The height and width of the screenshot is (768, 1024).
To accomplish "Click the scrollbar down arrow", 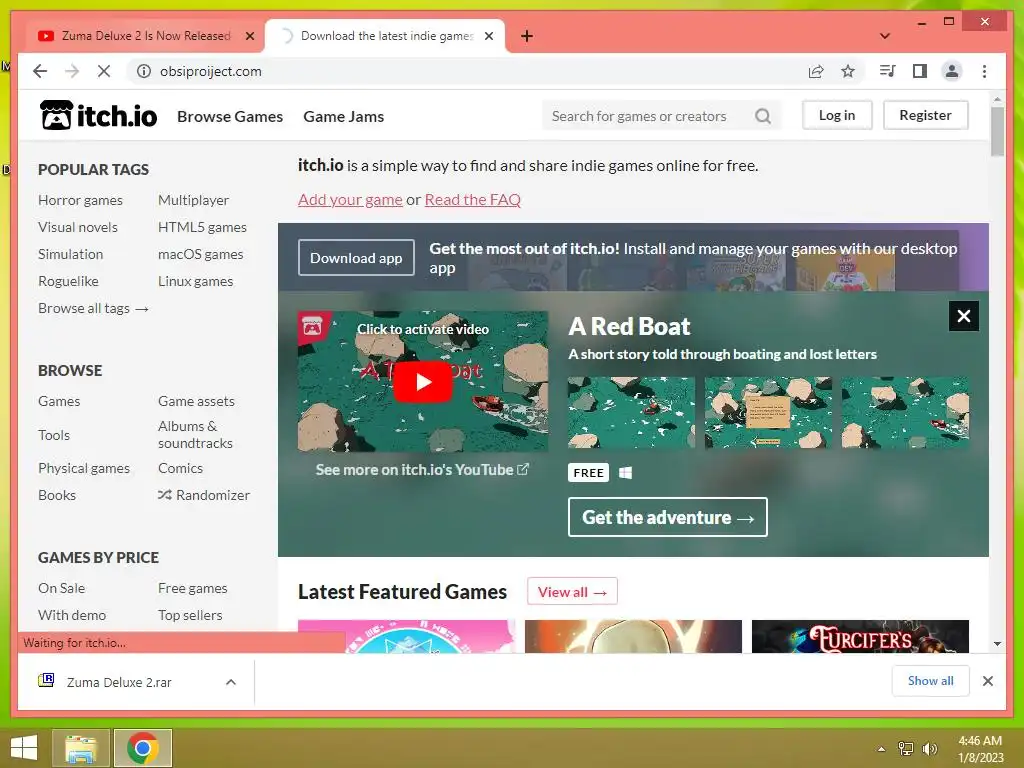I will [x=997, y=644].
